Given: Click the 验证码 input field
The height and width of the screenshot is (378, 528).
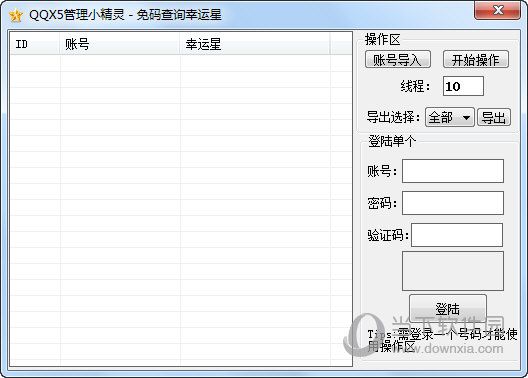Looking at the screenshot, I should [x=457, y=235].
